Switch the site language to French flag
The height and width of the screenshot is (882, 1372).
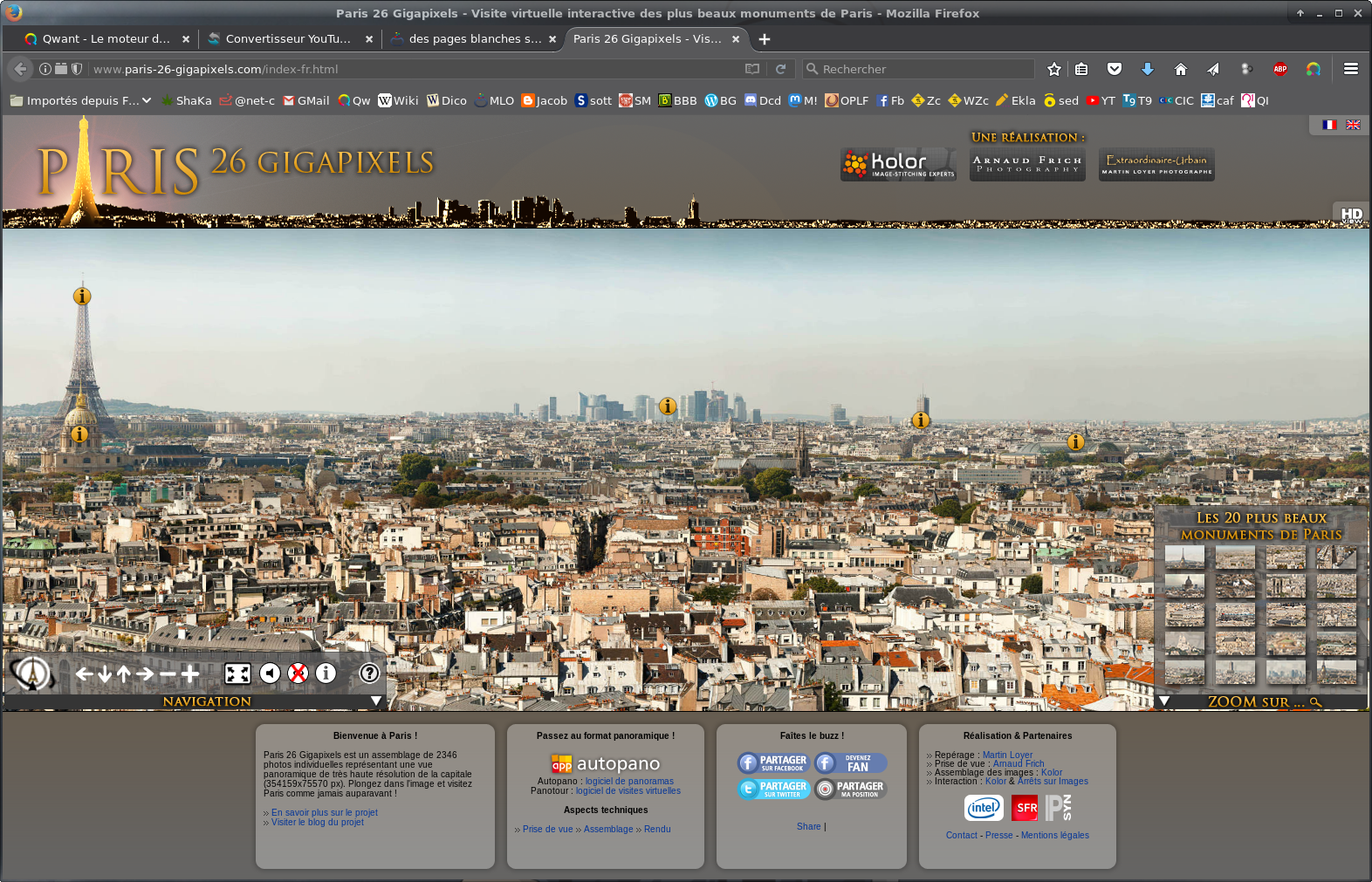pos(1330,125)
